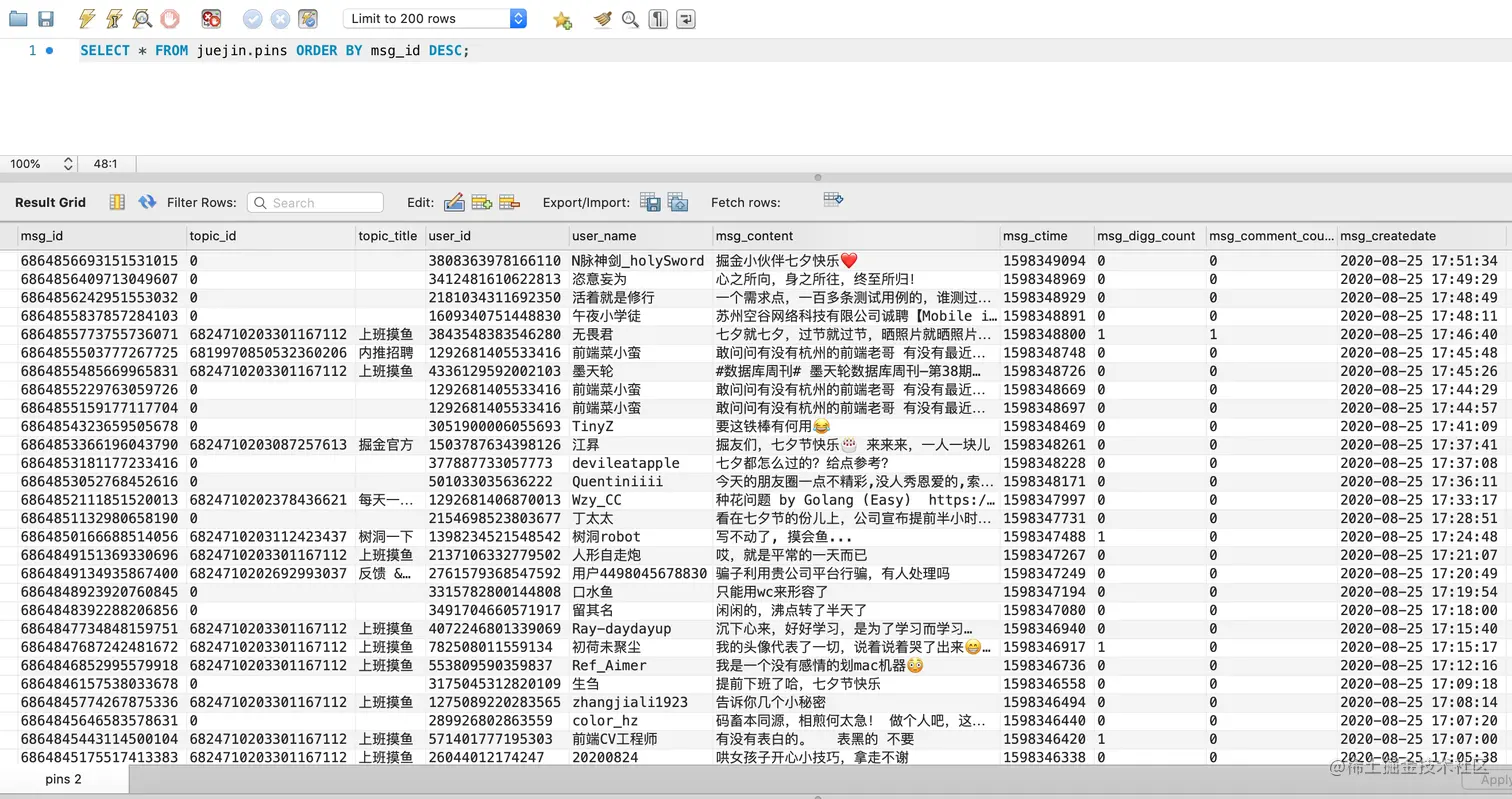Select the user_name cell Wzy_CC
Screen dimensions: 1512x799
pyautogui.click(x=641, y=500)
